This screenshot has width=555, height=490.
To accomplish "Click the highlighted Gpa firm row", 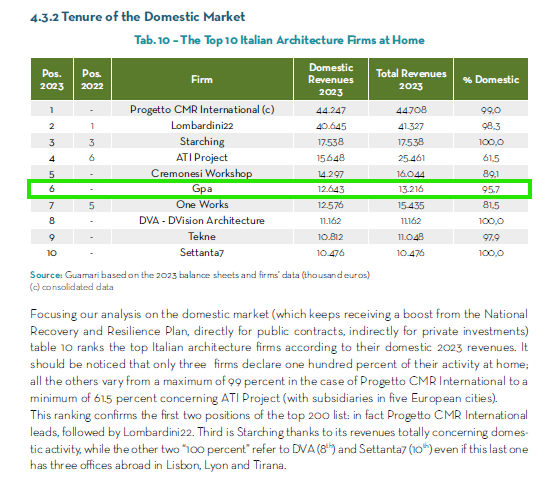I will tap(279, 189).
